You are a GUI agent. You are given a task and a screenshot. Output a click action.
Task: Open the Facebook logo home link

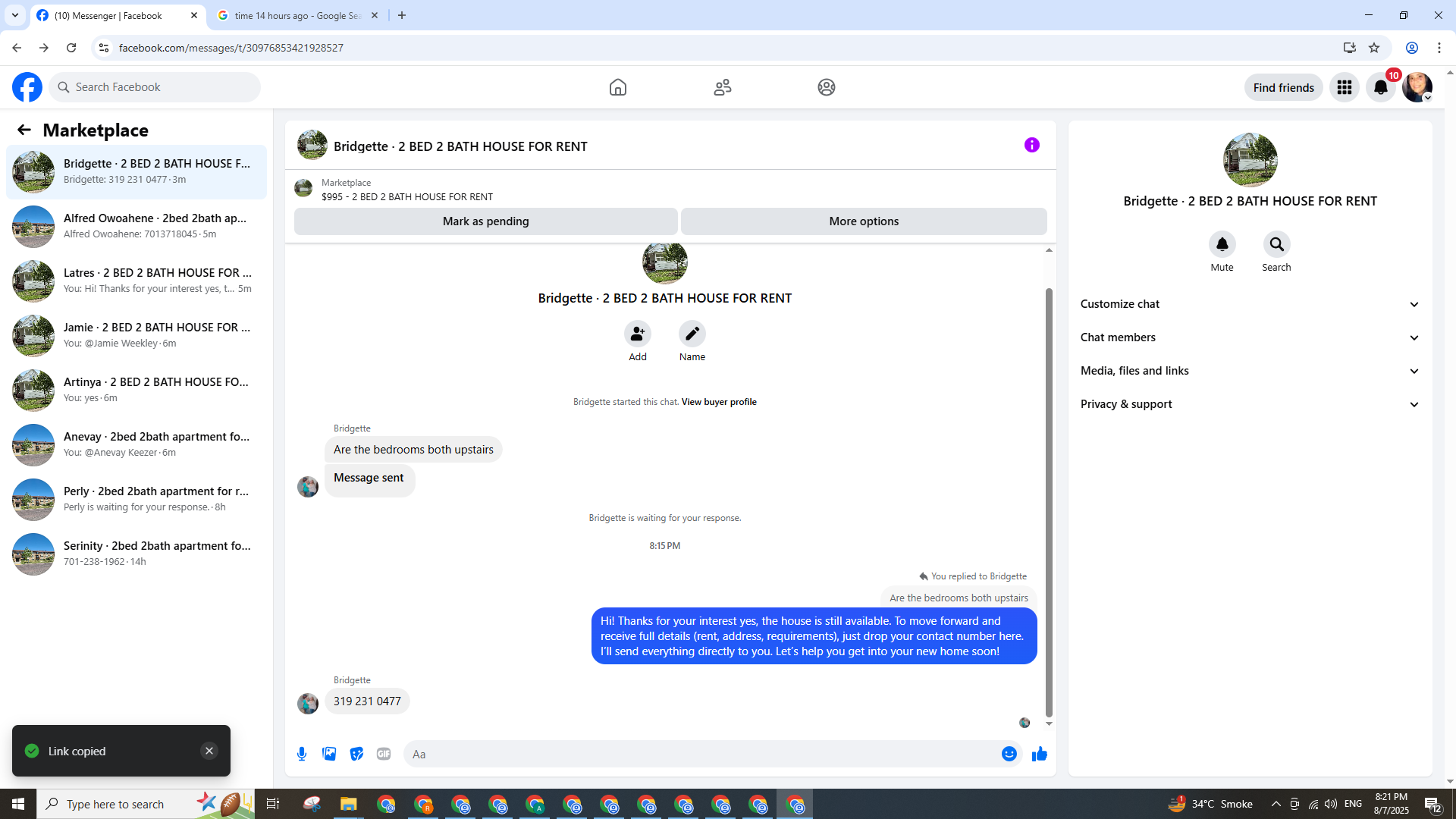[27, 87]
